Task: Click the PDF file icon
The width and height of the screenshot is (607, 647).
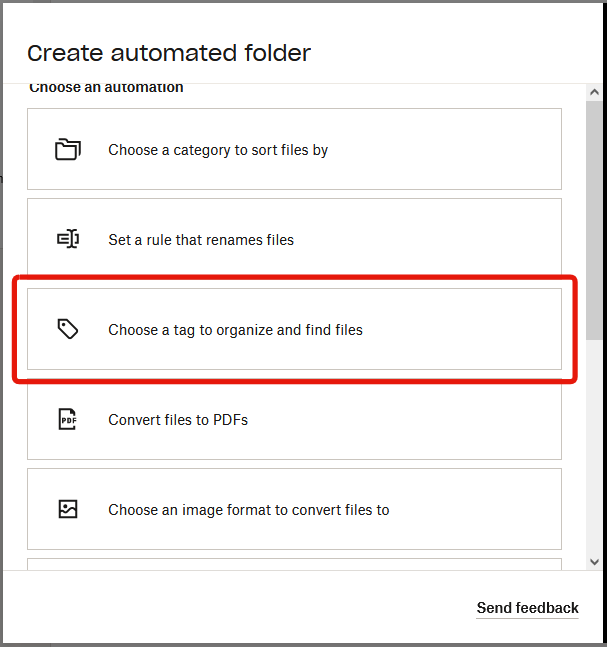Action: tap(68, 420)
